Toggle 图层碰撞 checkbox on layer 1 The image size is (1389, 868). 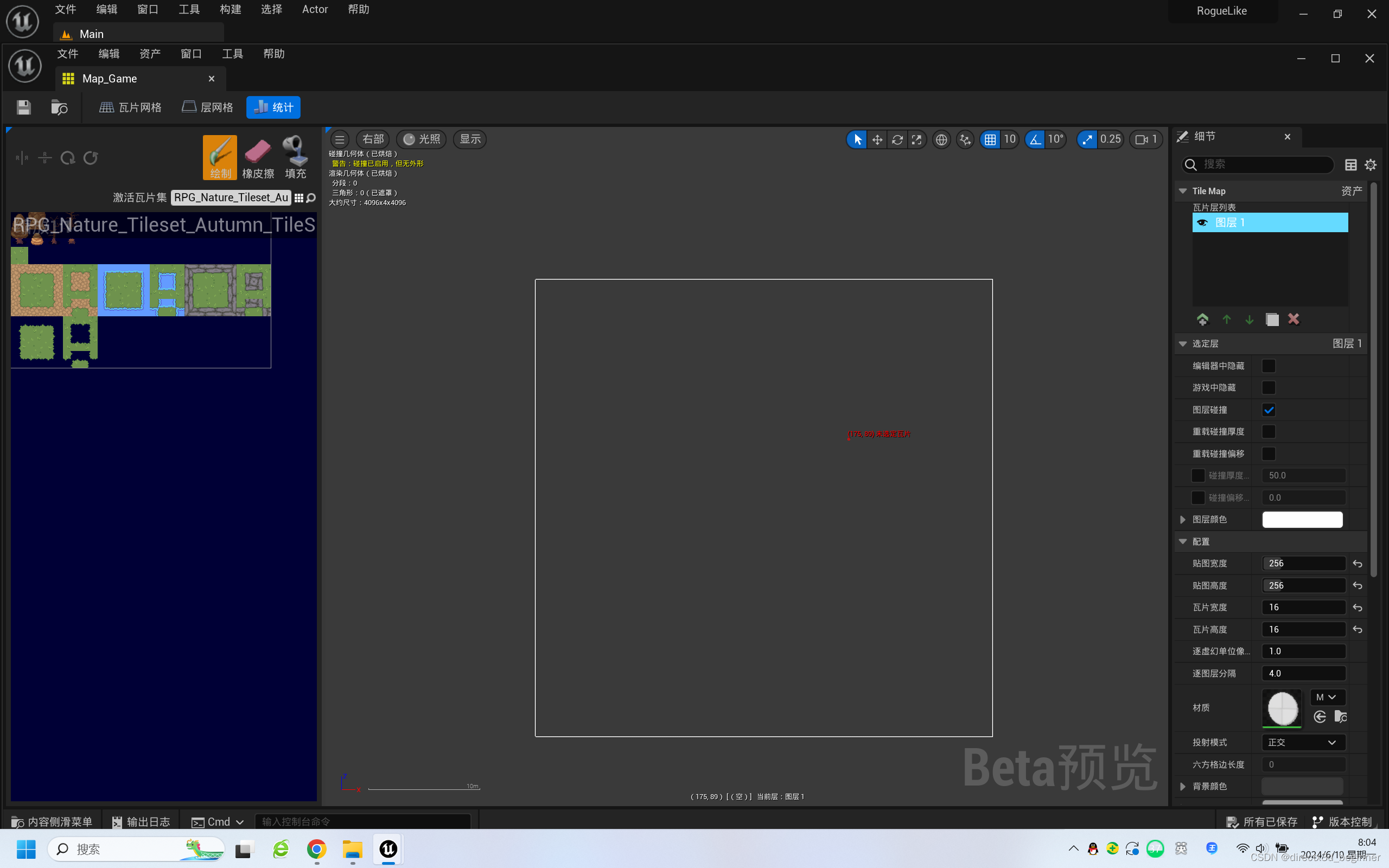1268,409
